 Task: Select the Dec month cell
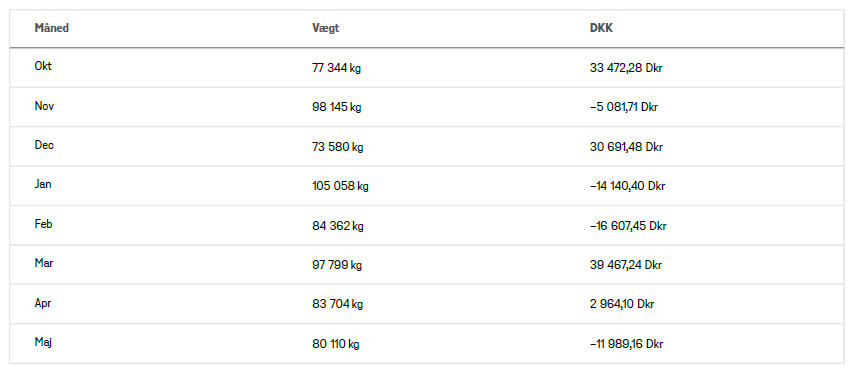pyautogui.click(x=44, y=145)
